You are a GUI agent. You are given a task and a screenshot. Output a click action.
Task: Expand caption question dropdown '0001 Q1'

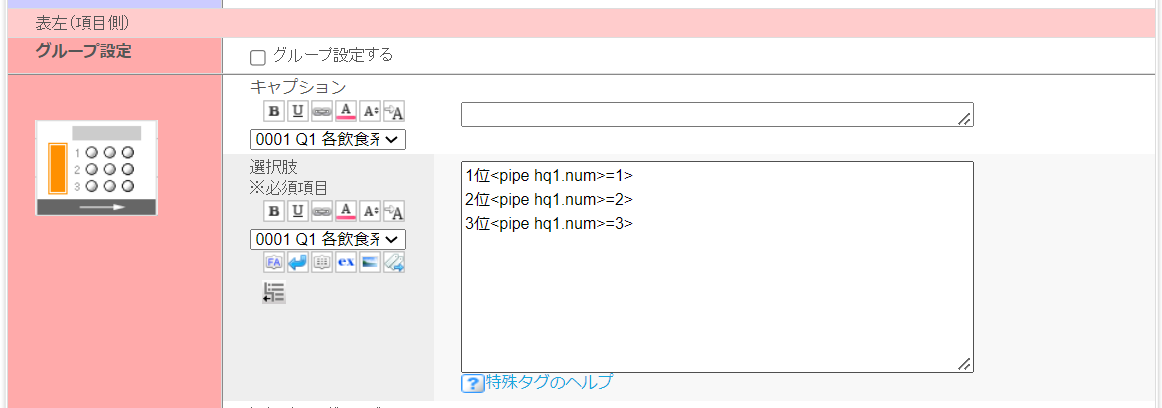pyautogui.click(x=328, y=139)
